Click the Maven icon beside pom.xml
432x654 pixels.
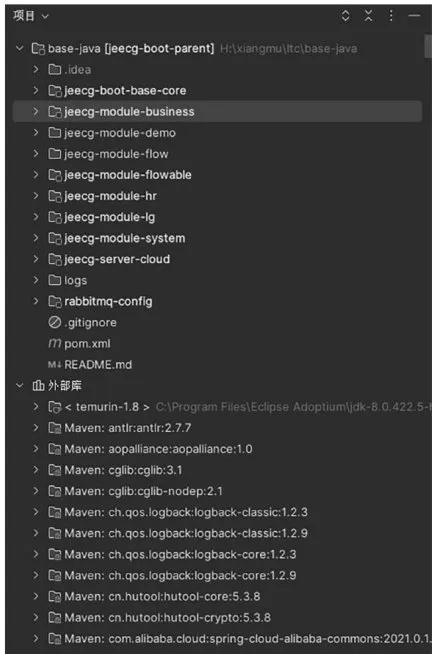(55, 343)
